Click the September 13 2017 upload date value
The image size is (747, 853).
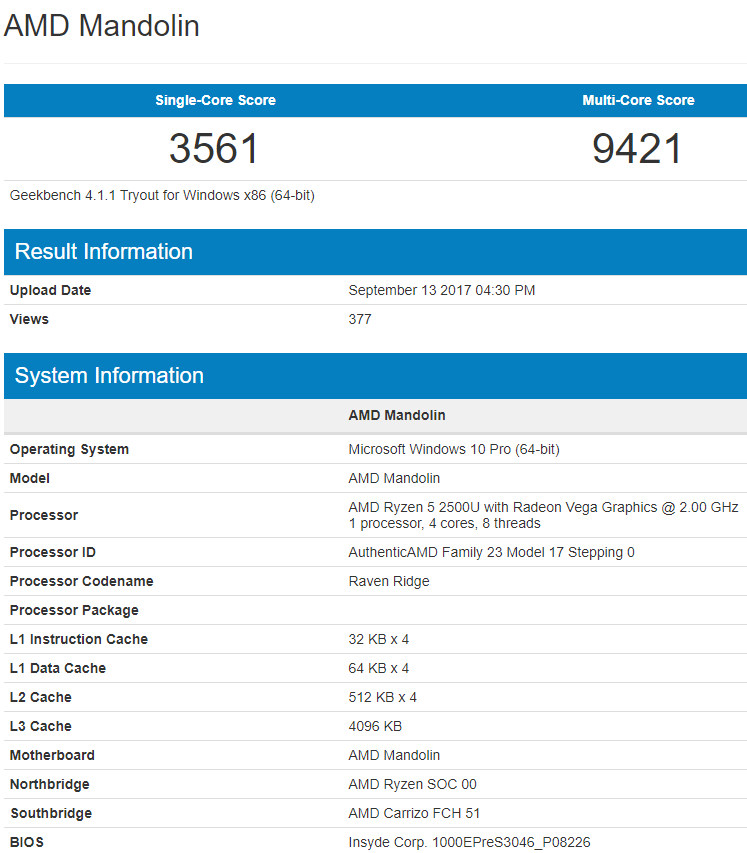[441, 290]
